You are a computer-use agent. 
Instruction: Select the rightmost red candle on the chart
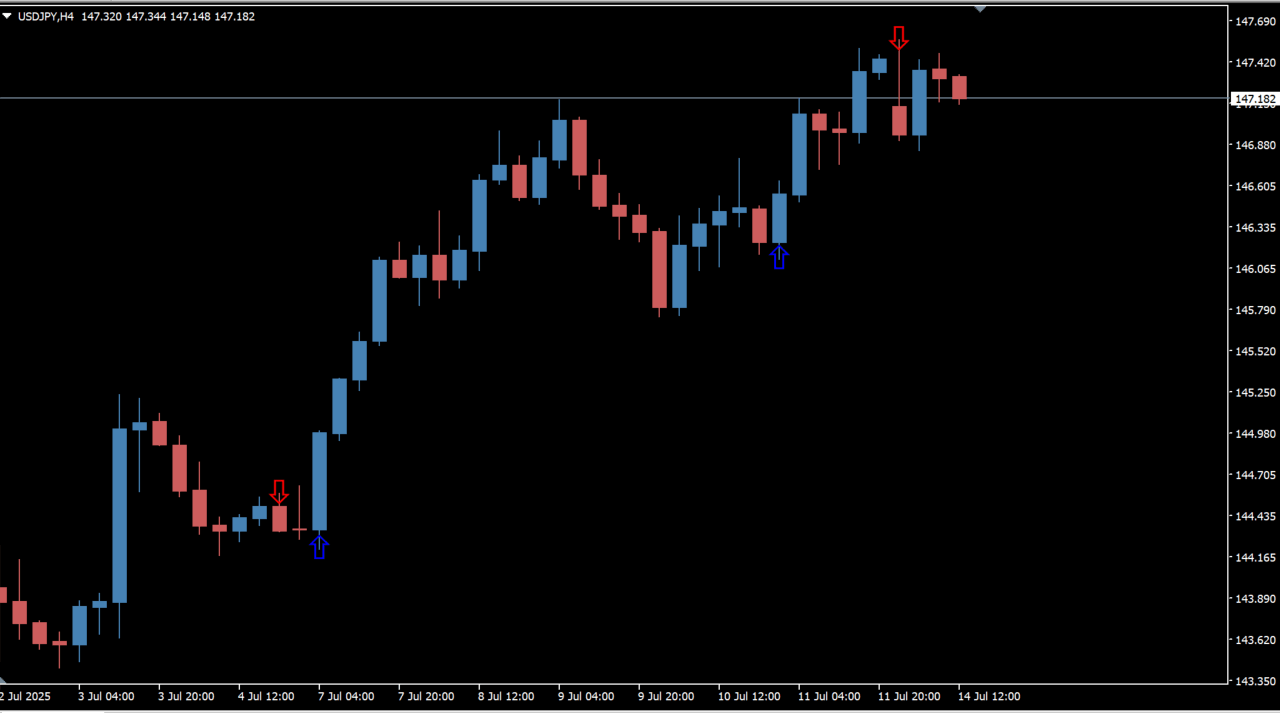[959, 87]
